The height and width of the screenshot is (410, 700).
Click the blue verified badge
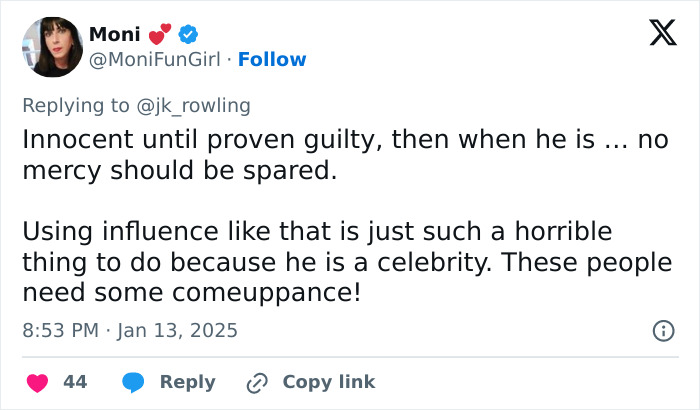click(188, 35)
